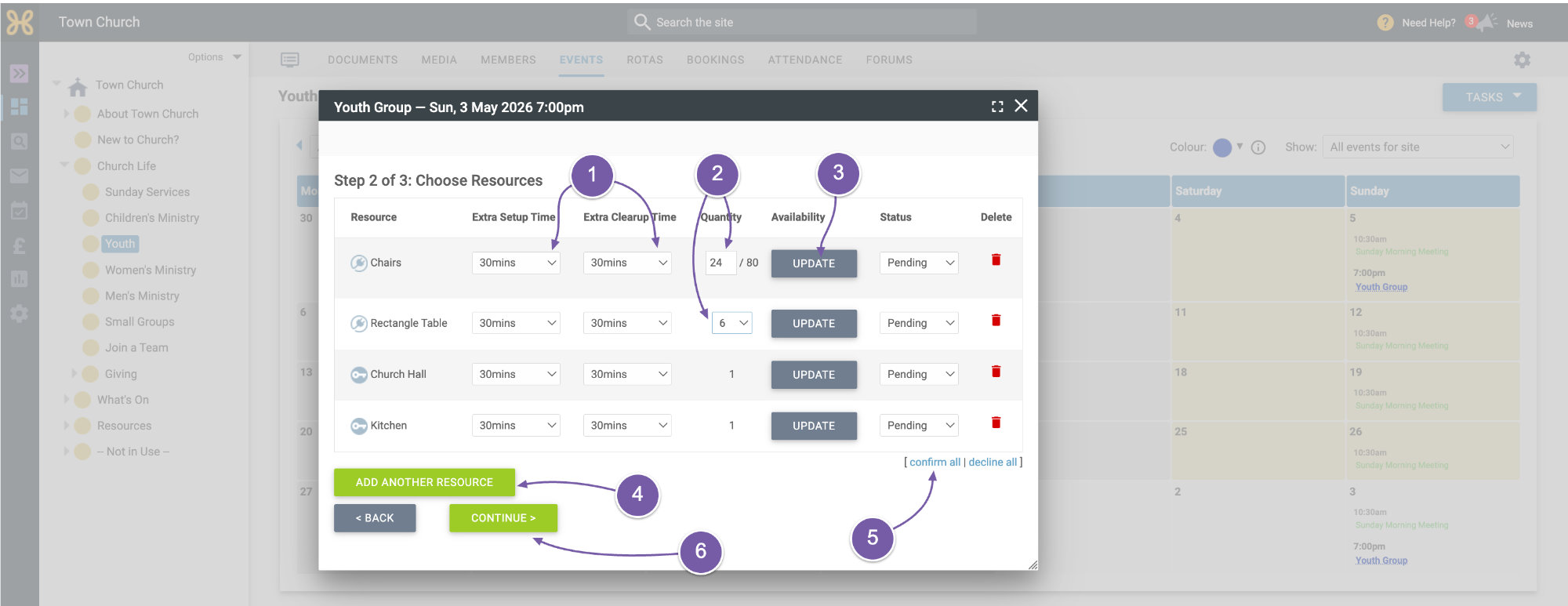Open Chairs Extra Clearup Time dropdown
The width and height of the screenshot is (1568, 606).
[x=627, y=263]
